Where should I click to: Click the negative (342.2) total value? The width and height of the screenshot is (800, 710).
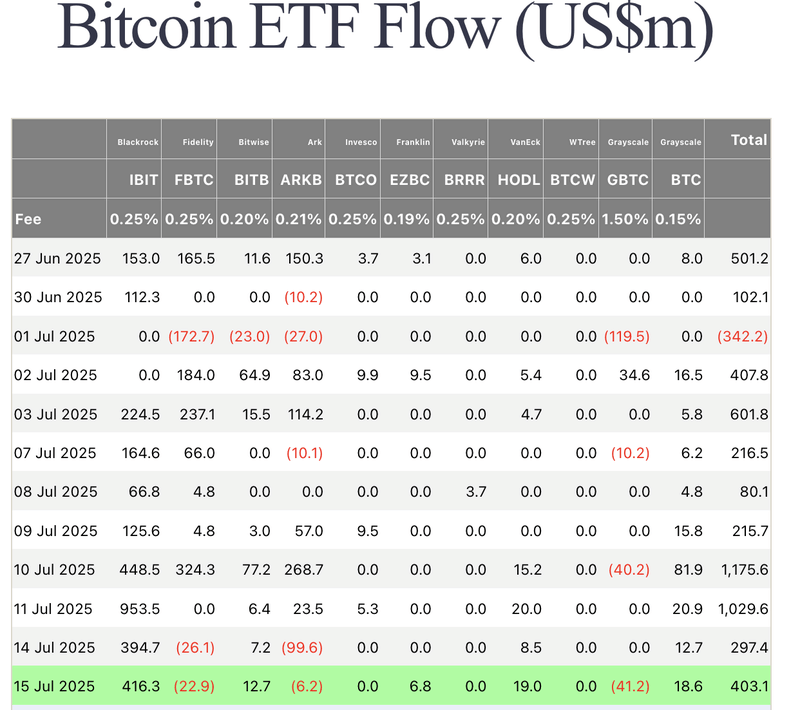[x=742, y=336]
